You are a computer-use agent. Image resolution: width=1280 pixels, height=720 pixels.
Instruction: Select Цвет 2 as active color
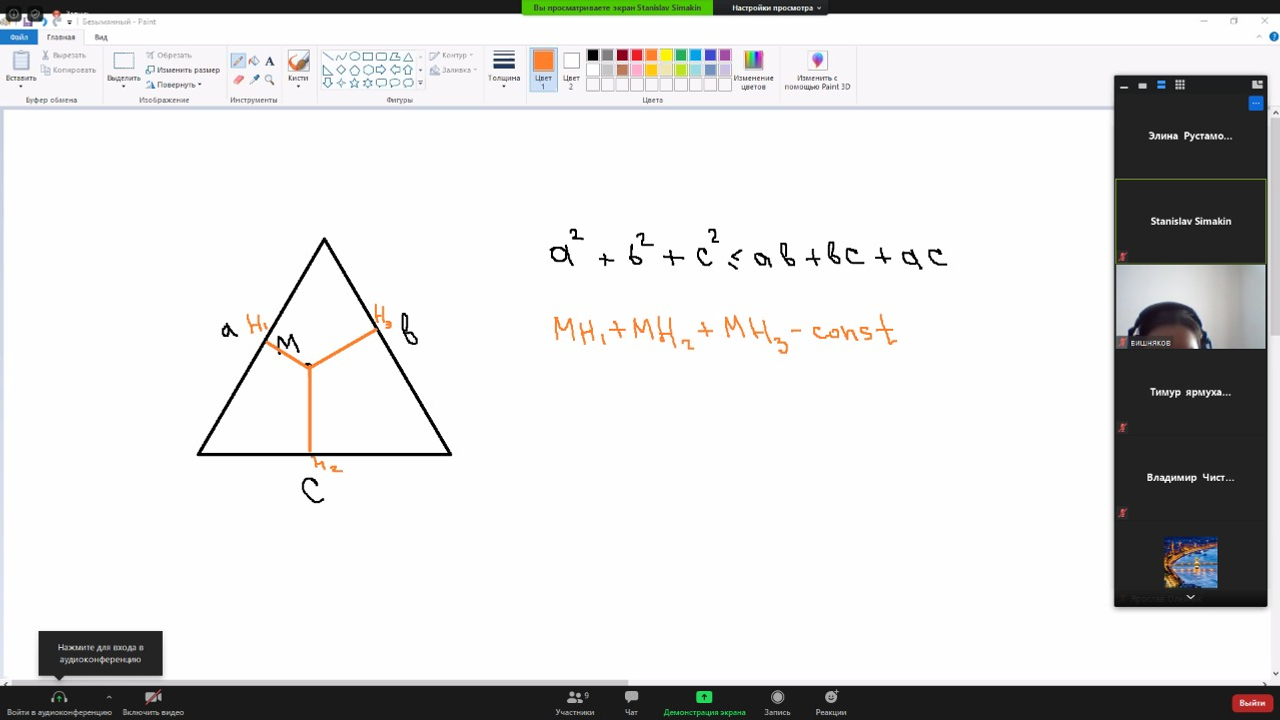click(571, 68)
